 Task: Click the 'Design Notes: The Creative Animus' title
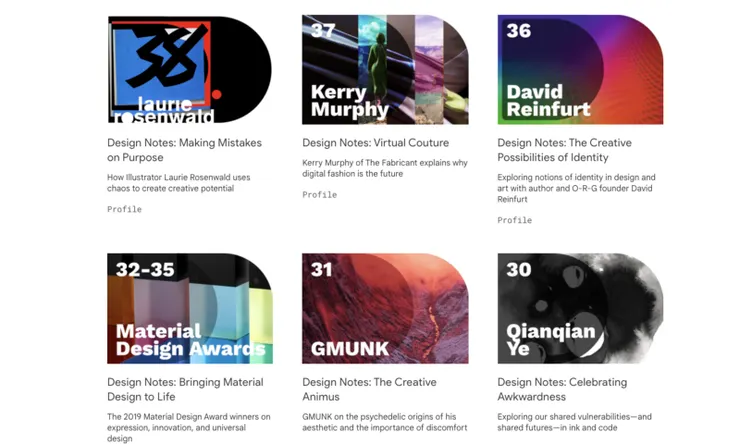(x=370, y=389)
